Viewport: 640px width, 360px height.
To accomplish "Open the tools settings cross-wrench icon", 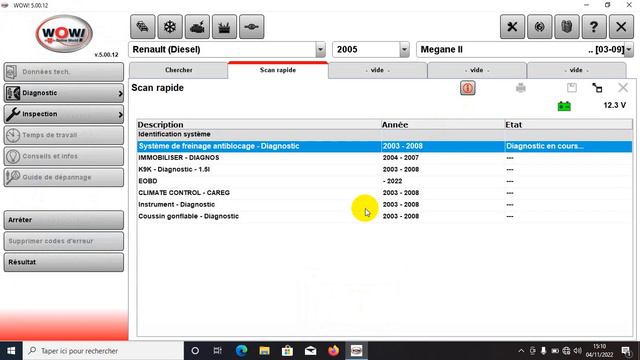I will tap(512, 27).
